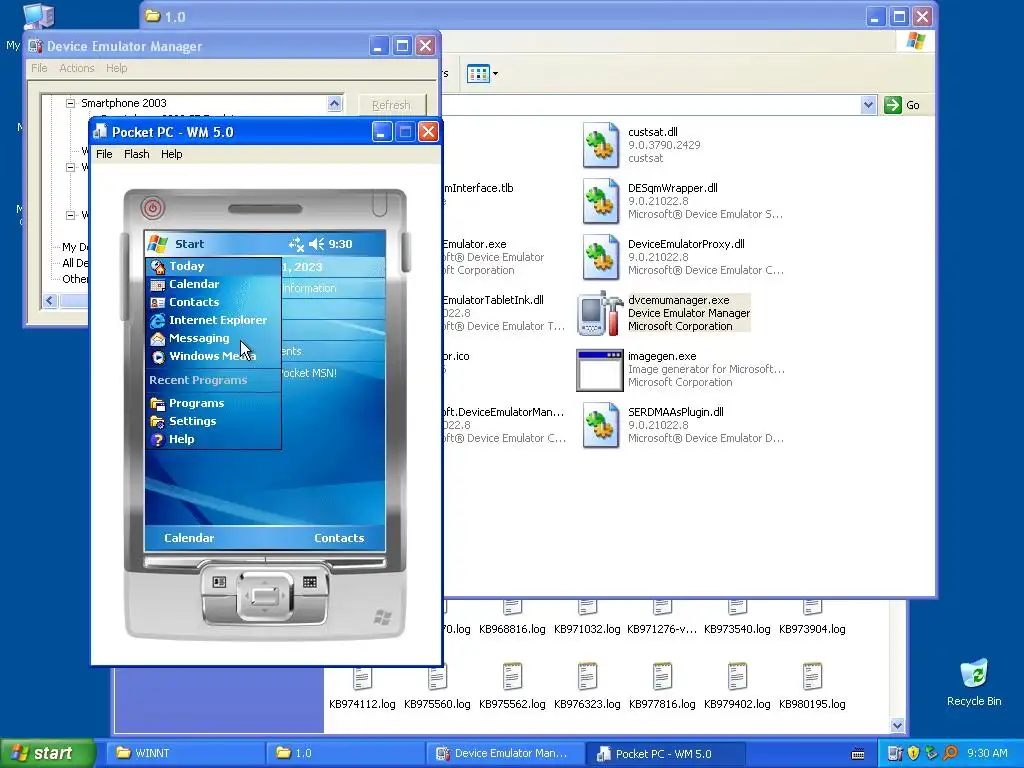This screenshot has width=1024, height=768.
Task: Click the Go button in the Explorer address bar
Action: click(902, 104)
